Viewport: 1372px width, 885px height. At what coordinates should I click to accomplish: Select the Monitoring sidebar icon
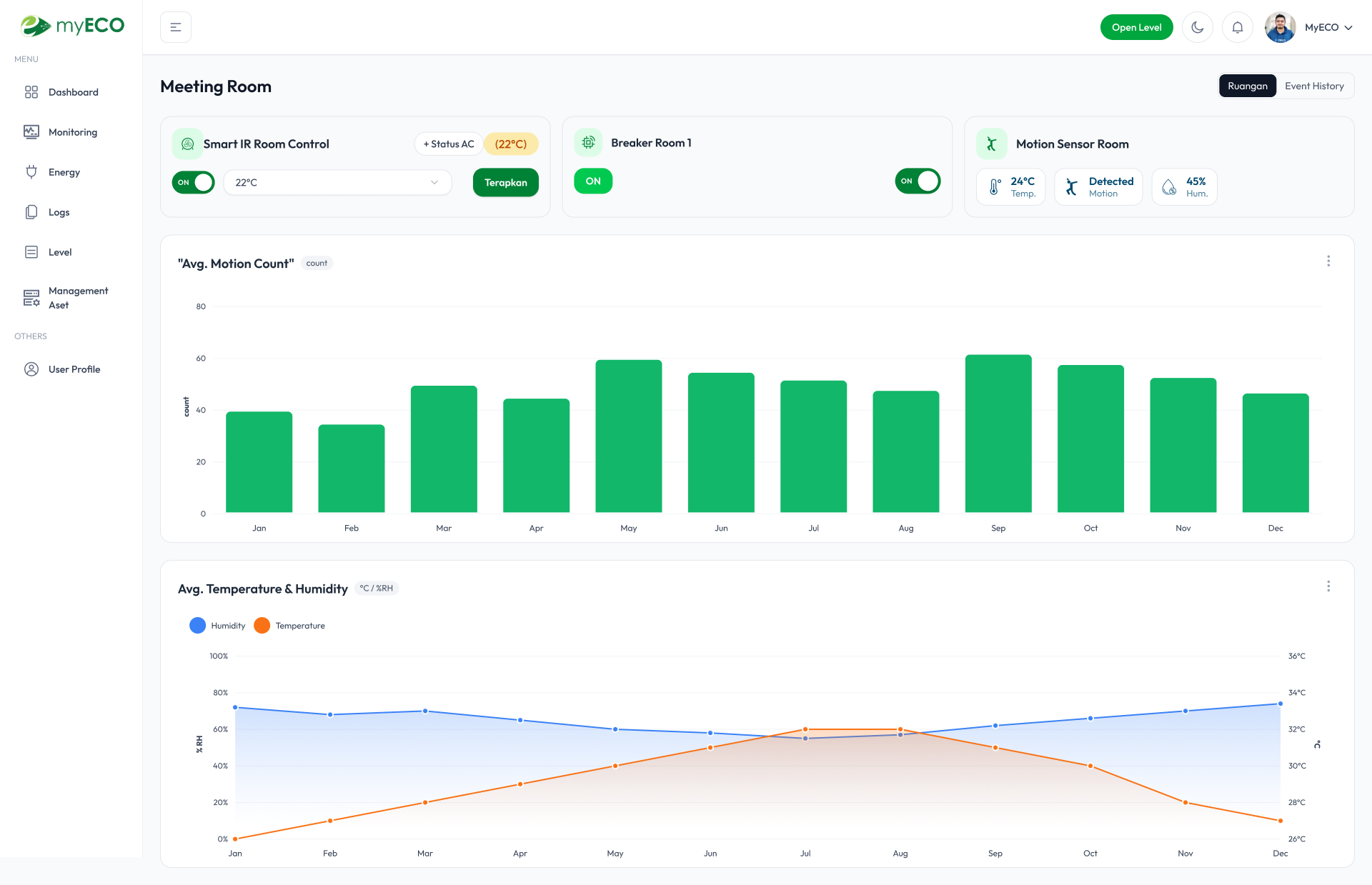31,131
